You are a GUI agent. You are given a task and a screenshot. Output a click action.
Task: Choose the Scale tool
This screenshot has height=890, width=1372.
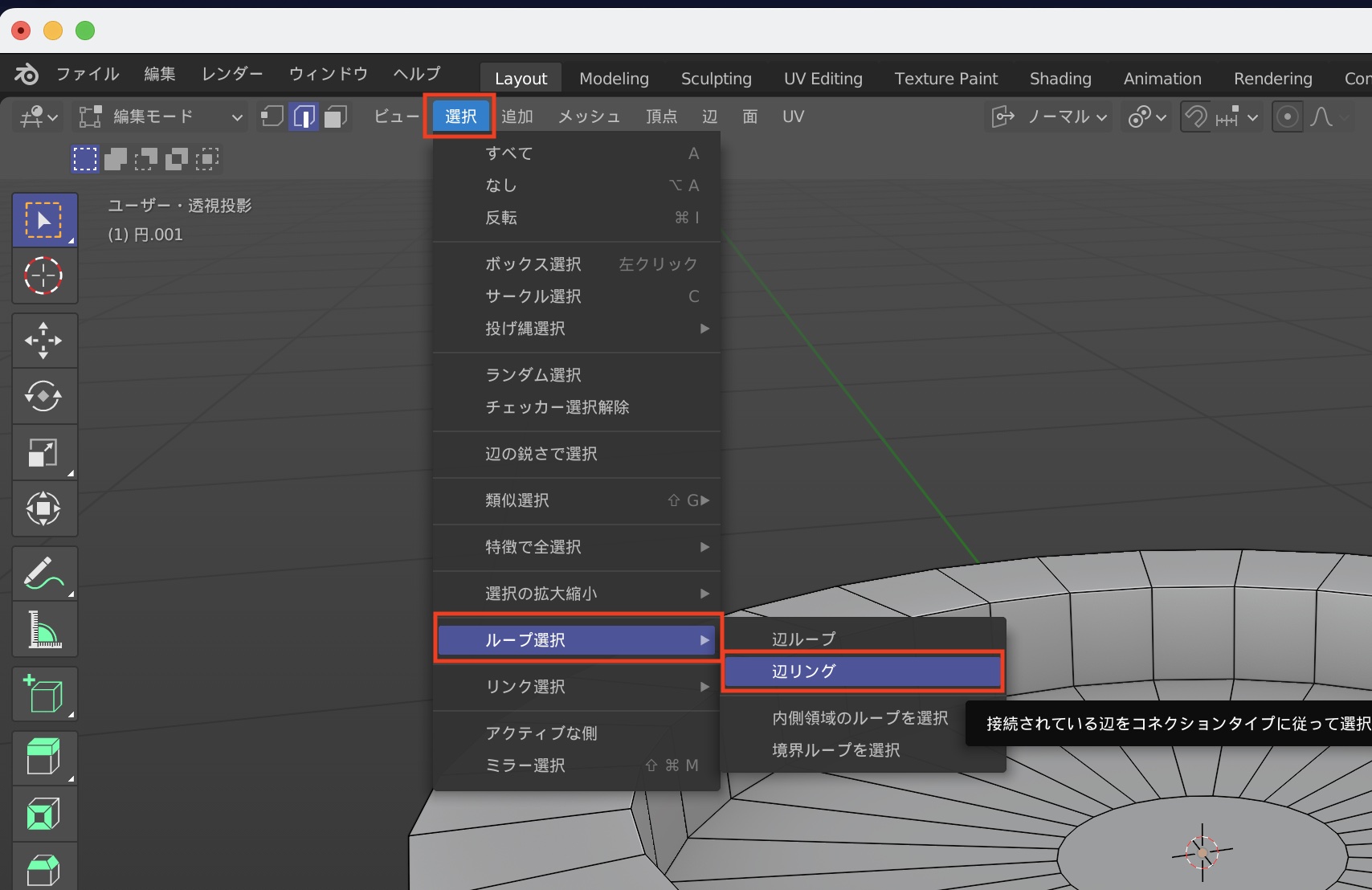tap(43, 452)
